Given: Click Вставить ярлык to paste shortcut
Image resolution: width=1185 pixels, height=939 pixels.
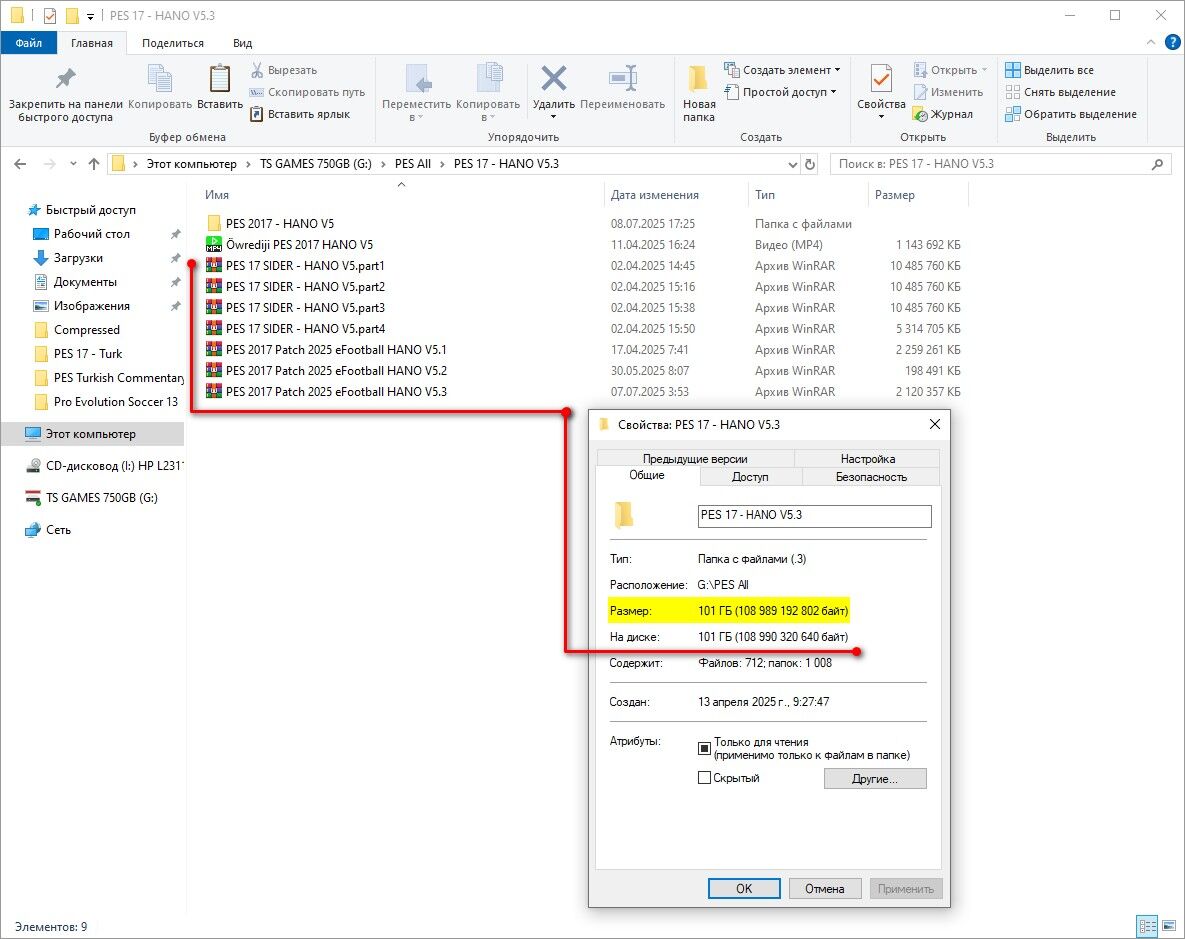Looking at the screenshot, I should (x=300, y=114).
